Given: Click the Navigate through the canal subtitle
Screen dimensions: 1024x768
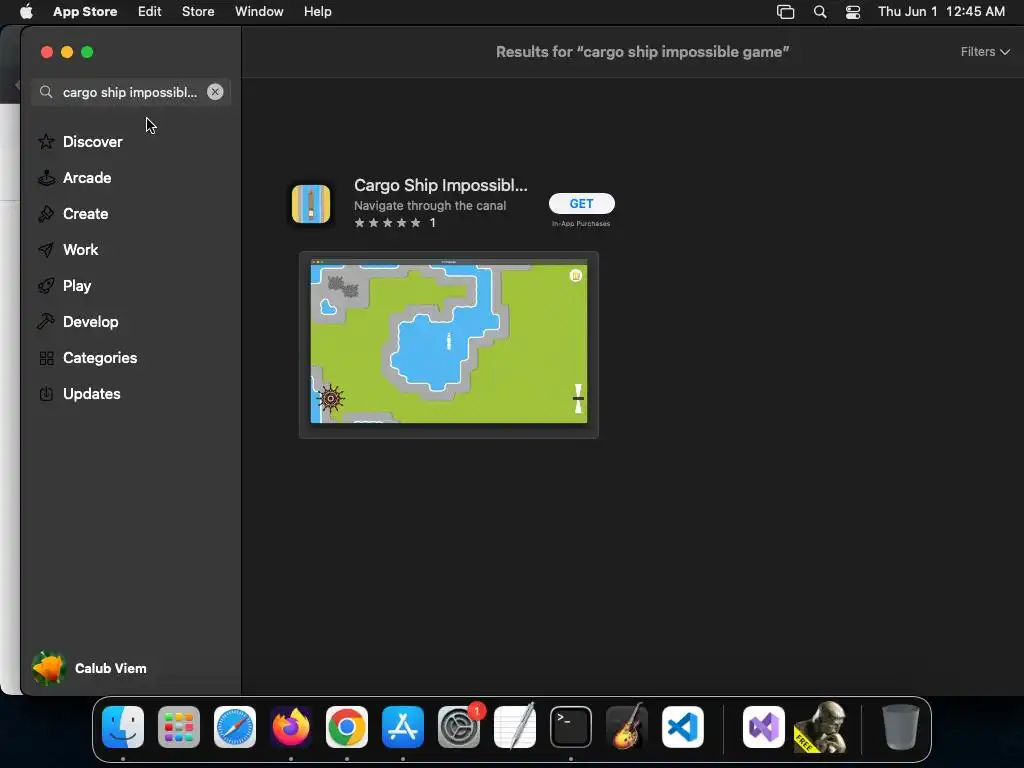Looking at the screenshot, I should tap(430, 206).
